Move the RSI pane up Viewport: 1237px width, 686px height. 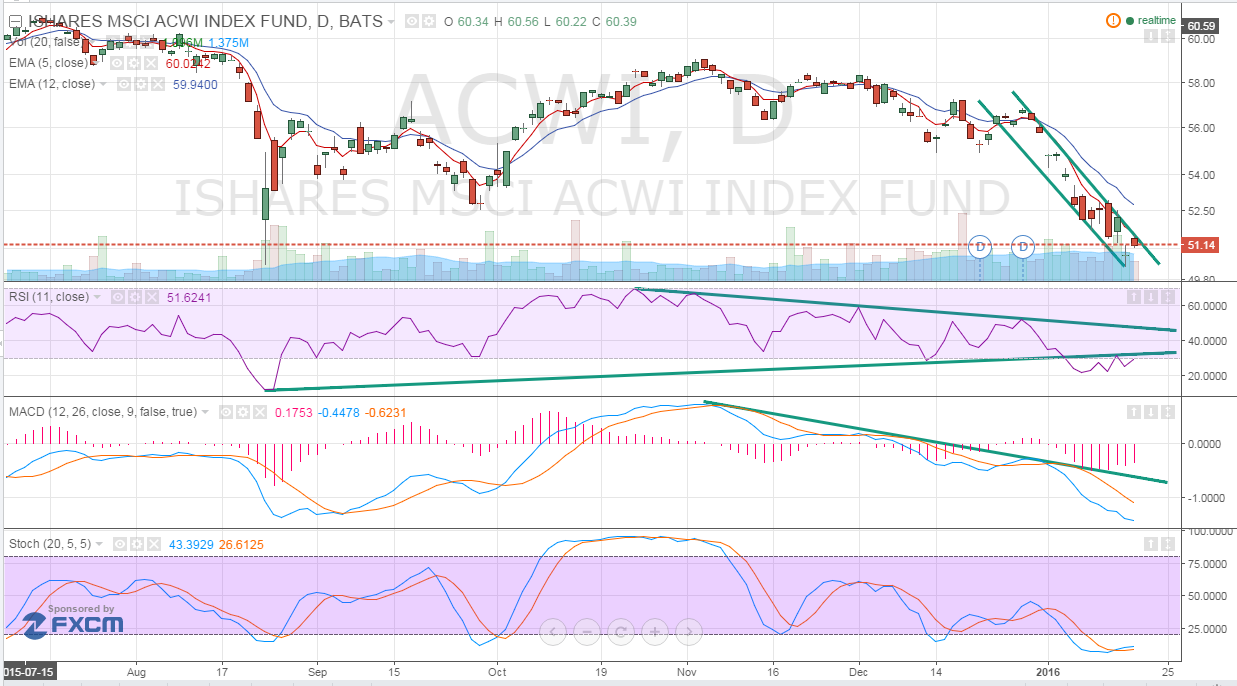(1134, 297)
